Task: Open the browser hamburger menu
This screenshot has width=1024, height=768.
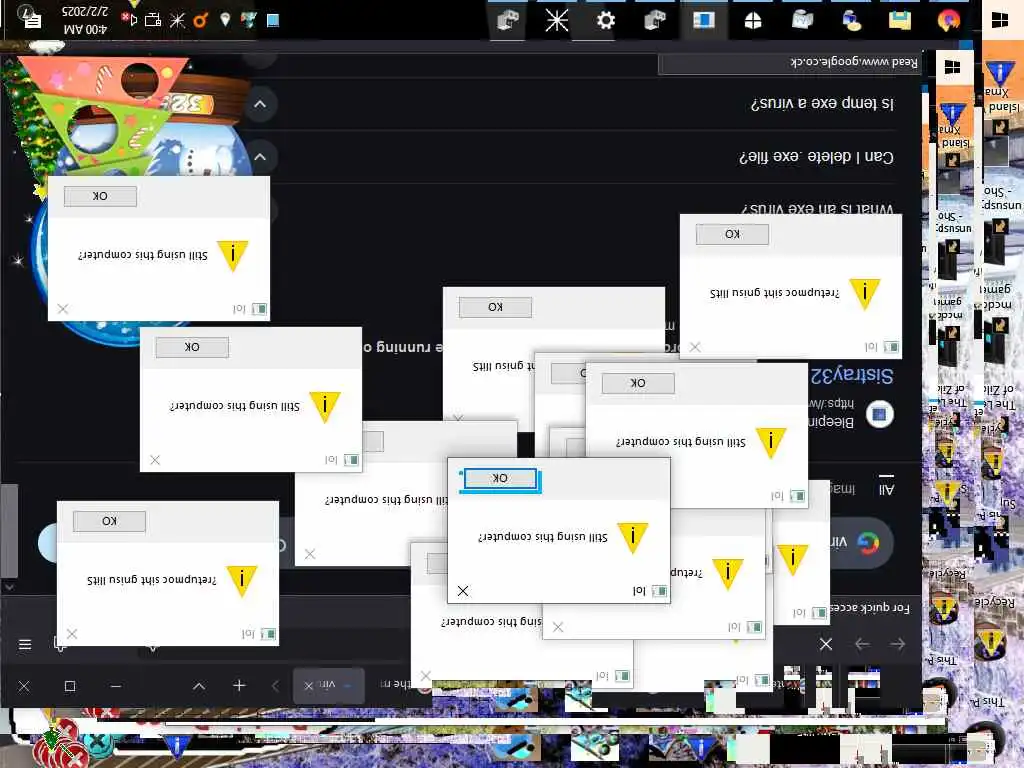Action: (x=25, y=645)
